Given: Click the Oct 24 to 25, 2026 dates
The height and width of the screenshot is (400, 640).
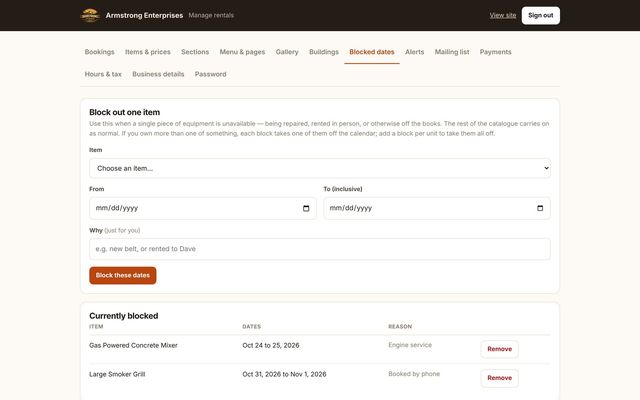Looking at the screenshot, I should 271,345.
